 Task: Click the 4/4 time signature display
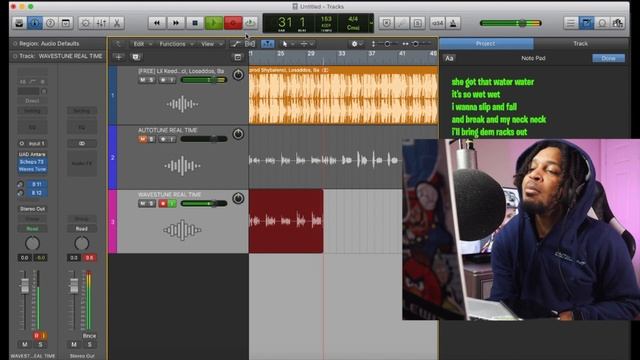[353, 19]
